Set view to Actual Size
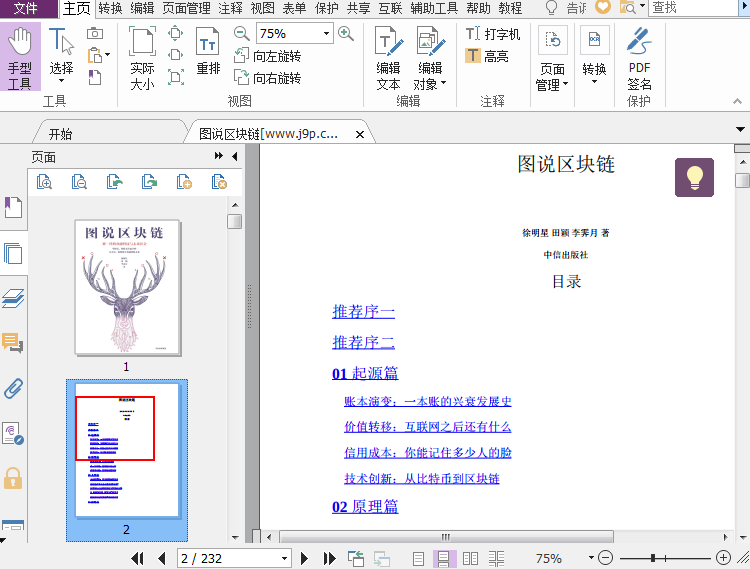The image size is (750, 569). (142, 58)
